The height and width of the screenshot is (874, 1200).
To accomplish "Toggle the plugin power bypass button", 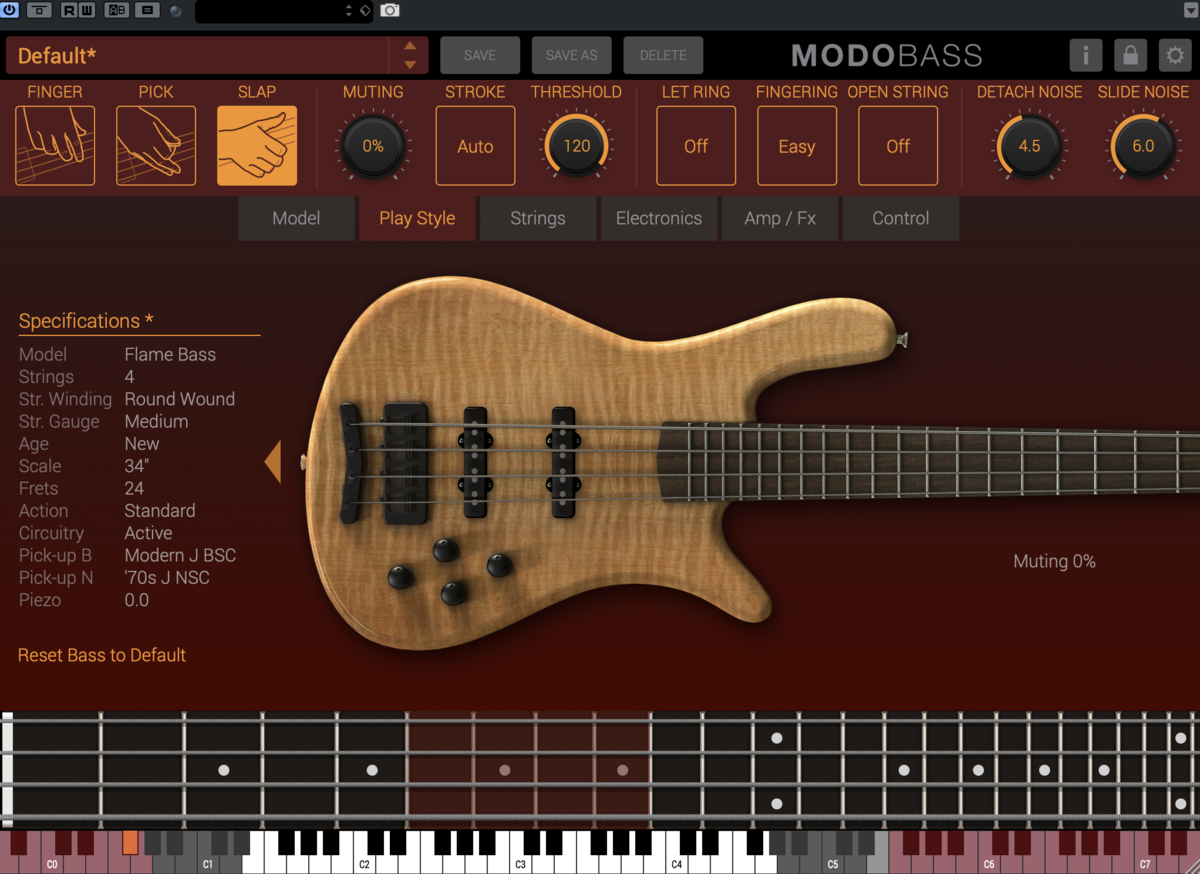I will coord(9,10).
